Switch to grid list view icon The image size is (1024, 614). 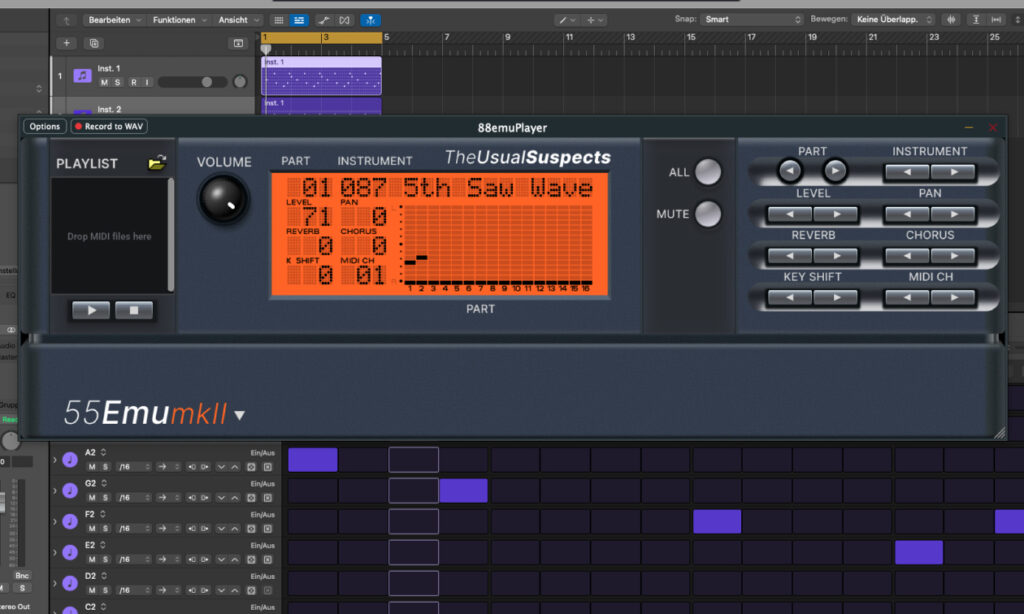point(279,20)
